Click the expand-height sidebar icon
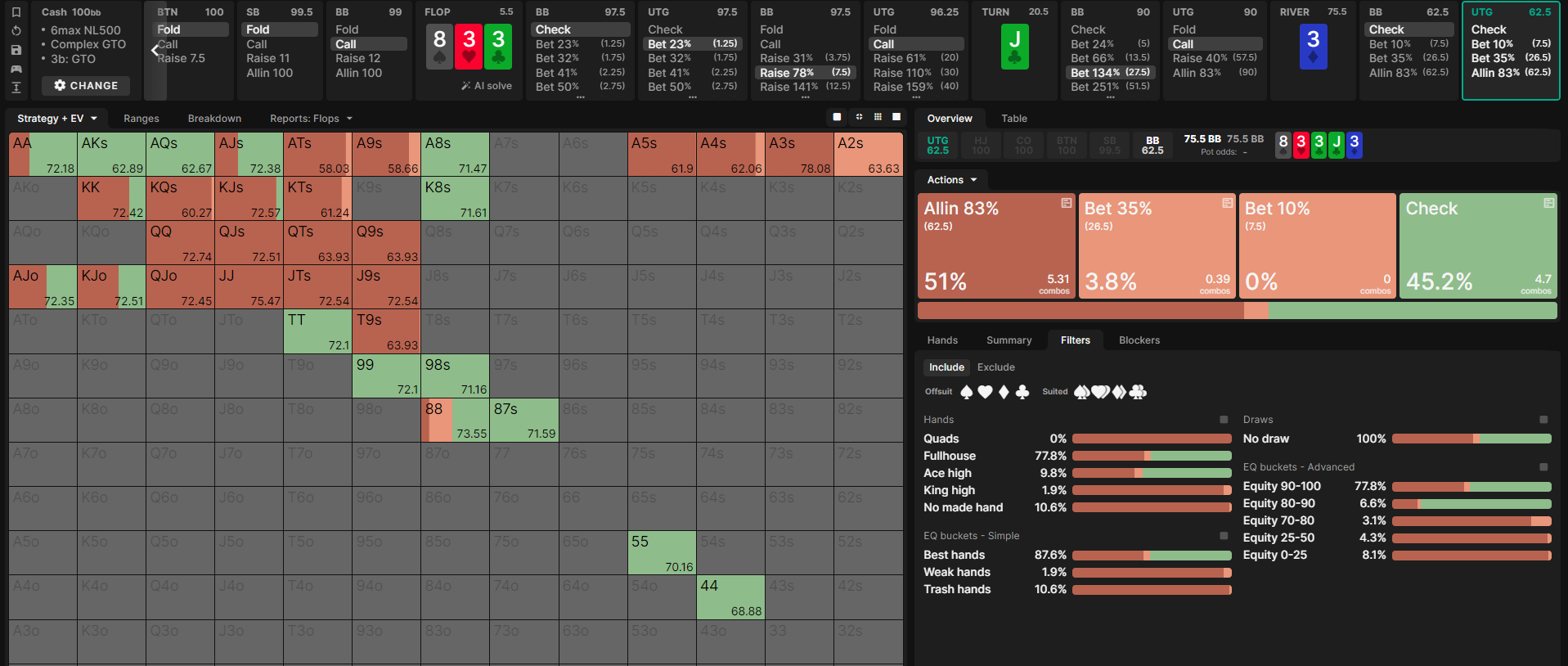Screen dimensions: 1568x666 [16, 88]
